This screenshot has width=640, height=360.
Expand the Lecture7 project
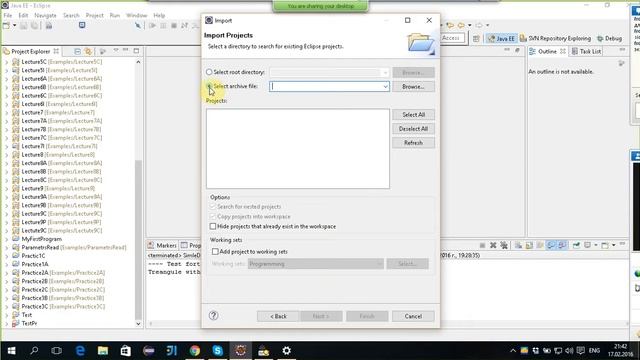6,113
